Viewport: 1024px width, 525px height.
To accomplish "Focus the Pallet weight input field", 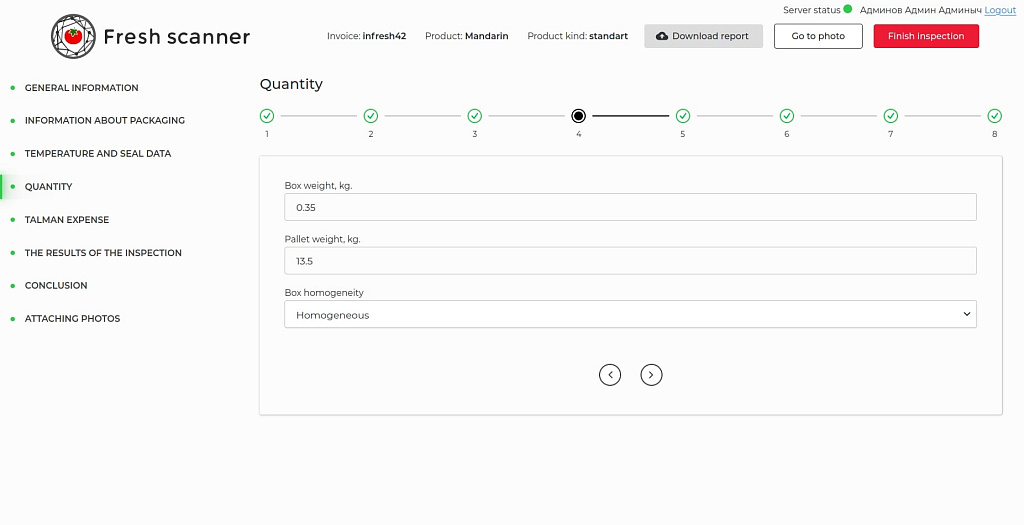I will 630,261.
